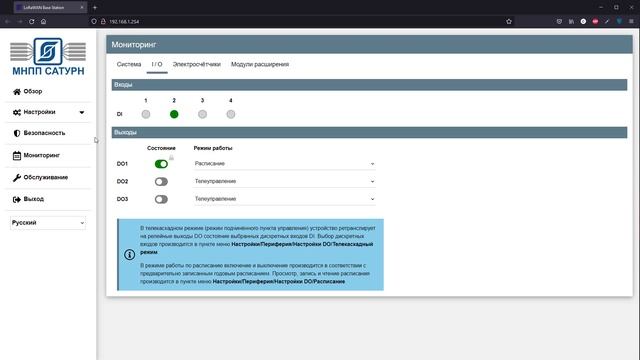
Task: Click the Выход logout icon
Action: tap(17, 199)
